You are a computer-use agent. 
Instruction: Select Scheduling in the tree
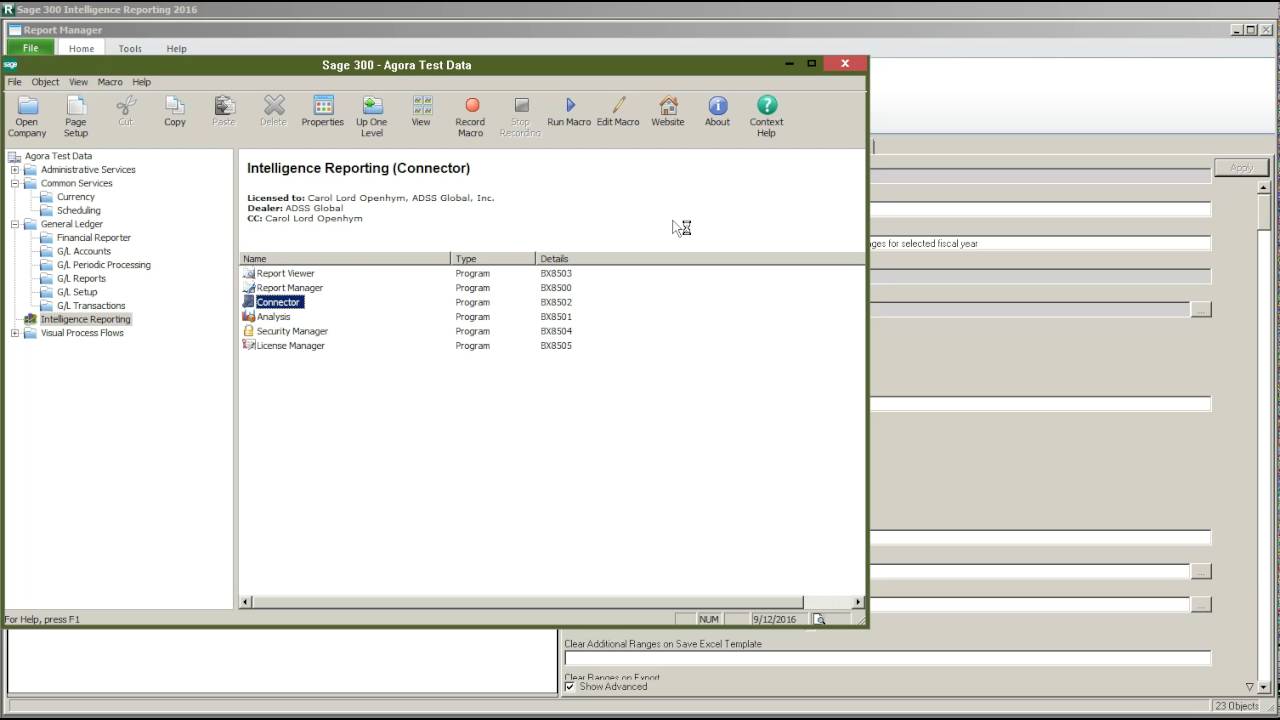(x=78, y=210)
